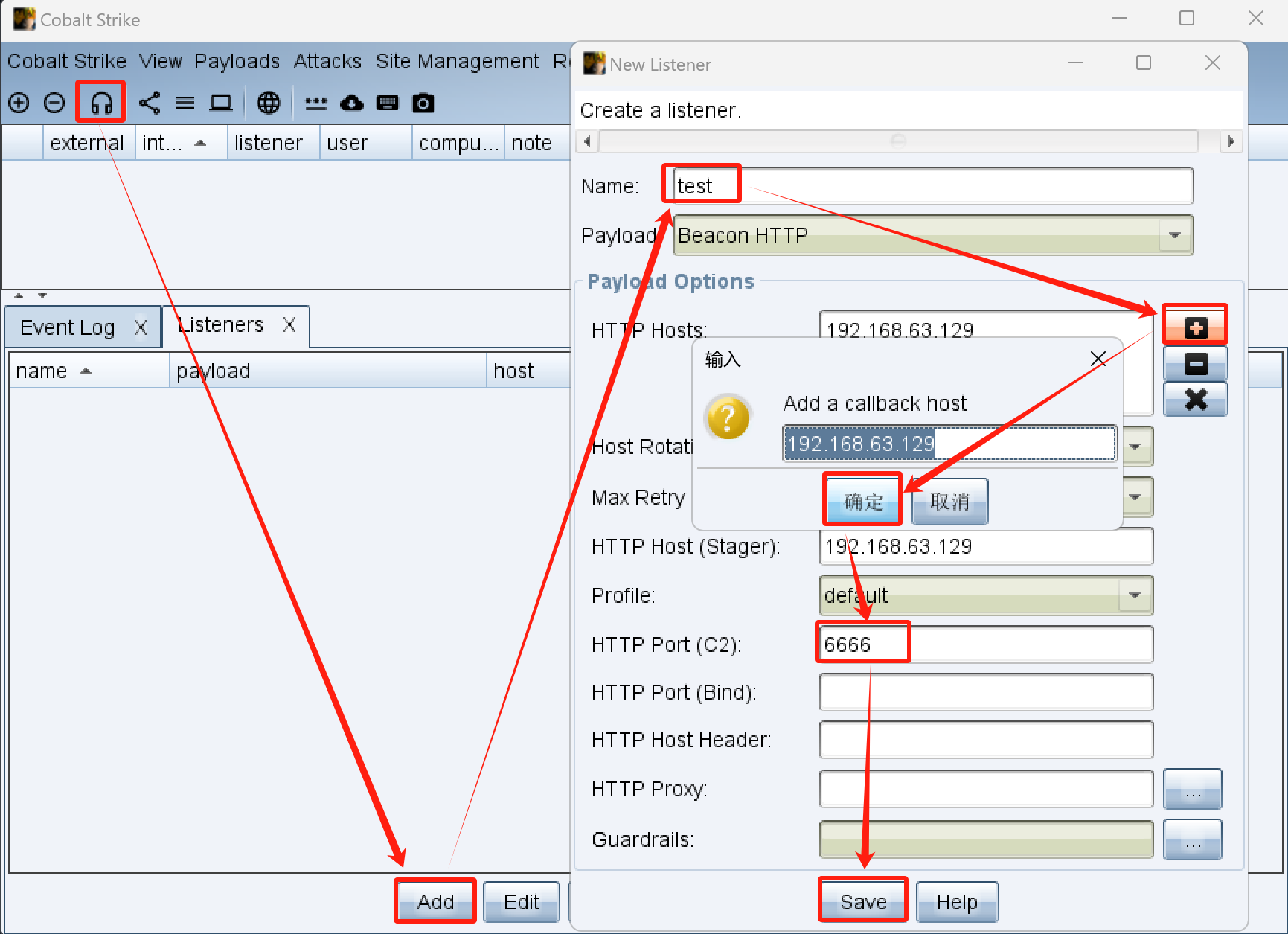The width and height of the screenshot is (1288, 934).
Task: Click the Edit listener button
Action: (x=522, y=902)
